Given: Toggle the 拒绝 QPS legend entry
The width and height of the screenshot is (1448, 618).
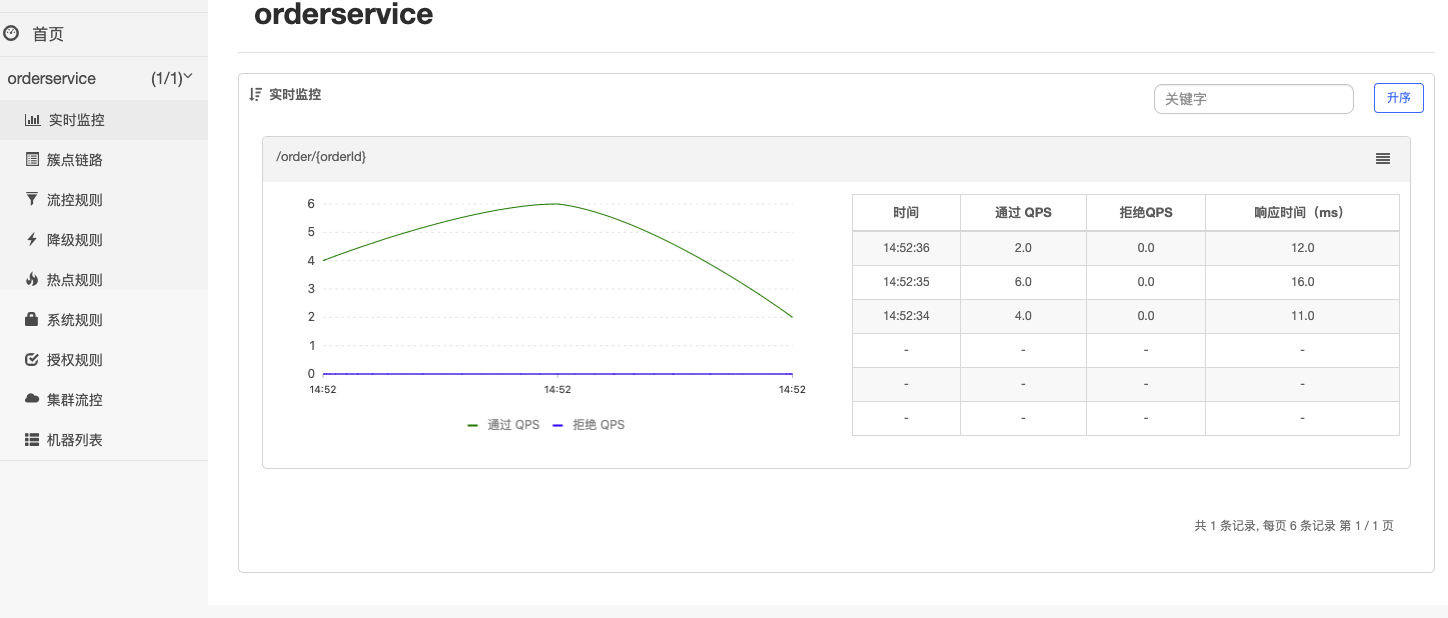Looking at the screenshot, I should (x=588, y=425).
